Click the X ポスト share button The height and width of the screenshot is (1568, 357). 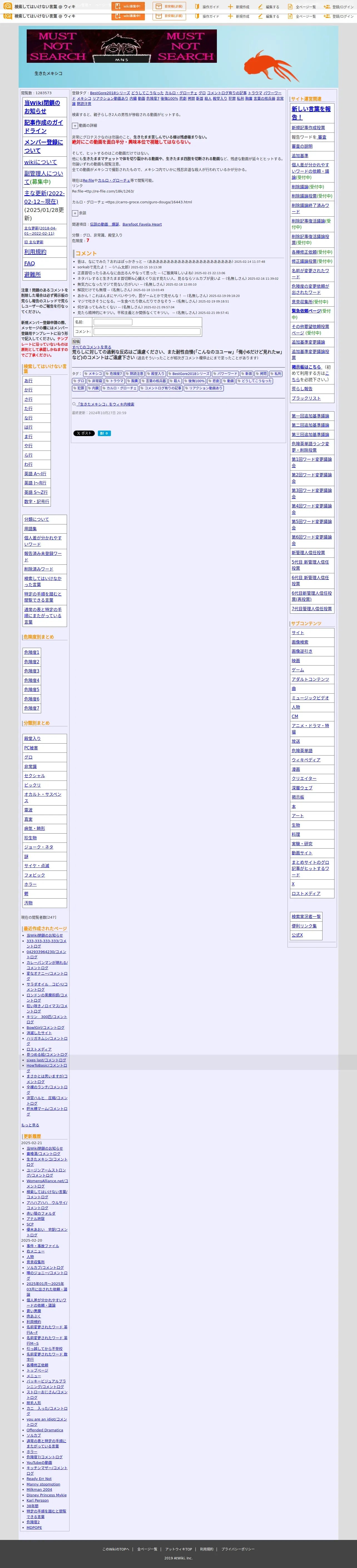point(84,433)
